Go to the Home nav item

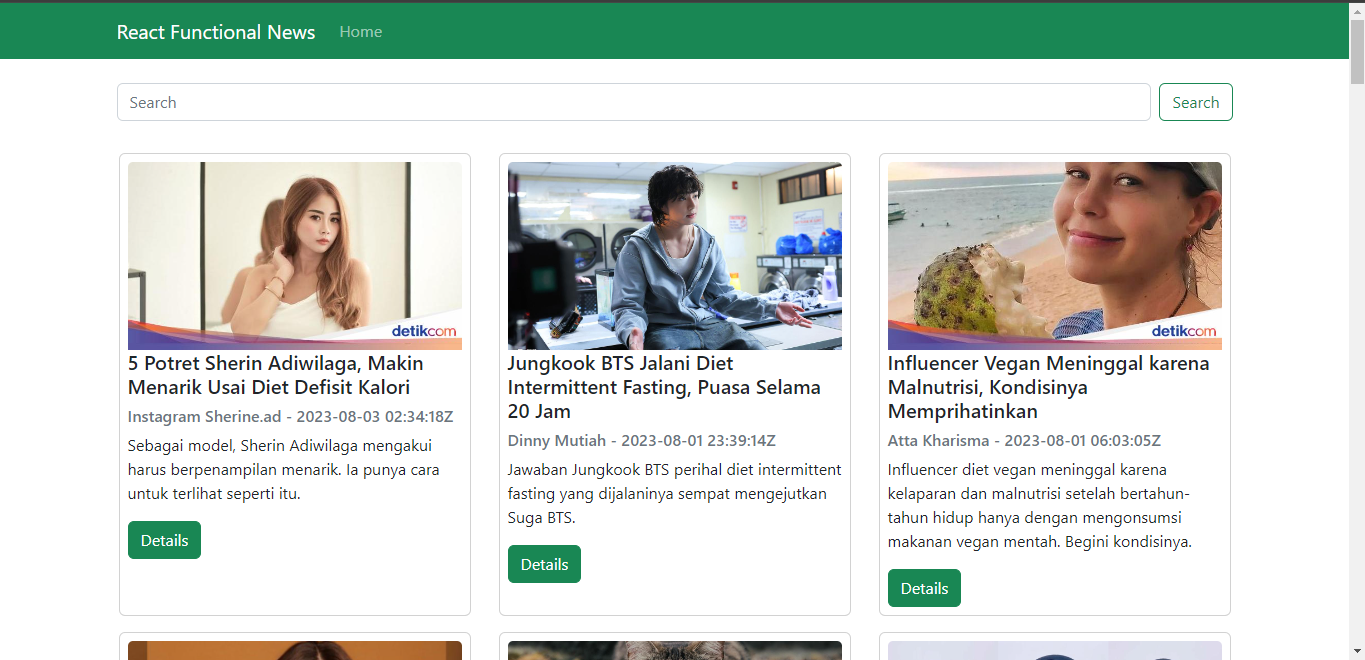pos(360,32)
